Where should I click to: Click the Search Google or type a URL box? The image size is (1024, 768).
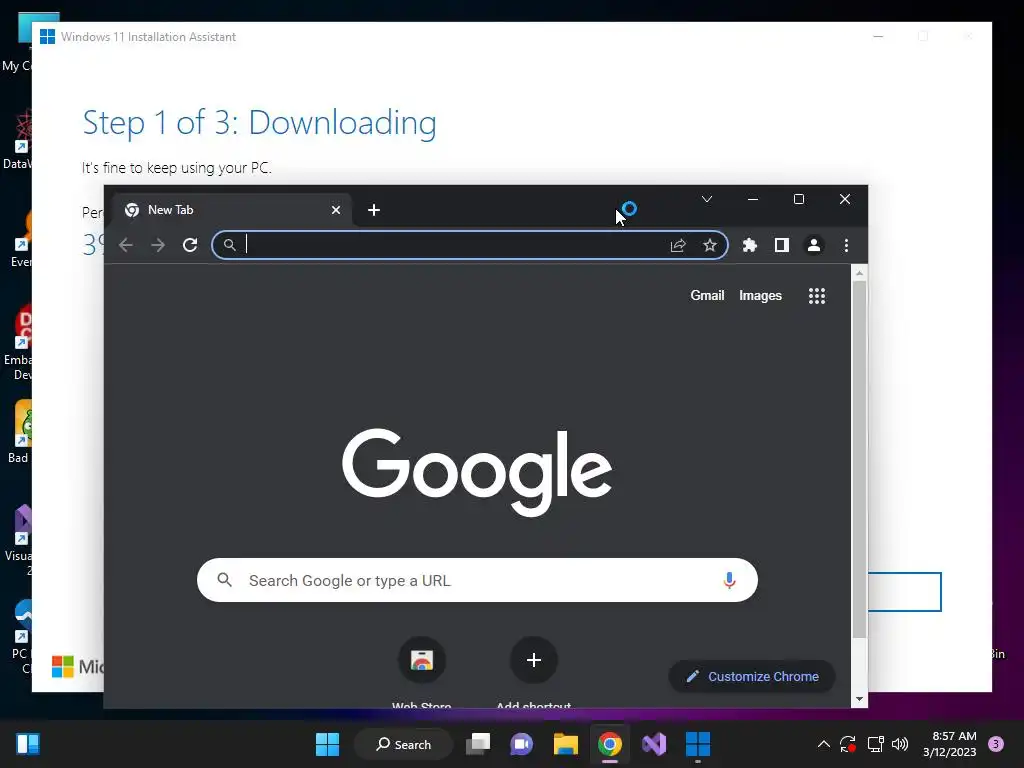477,580
